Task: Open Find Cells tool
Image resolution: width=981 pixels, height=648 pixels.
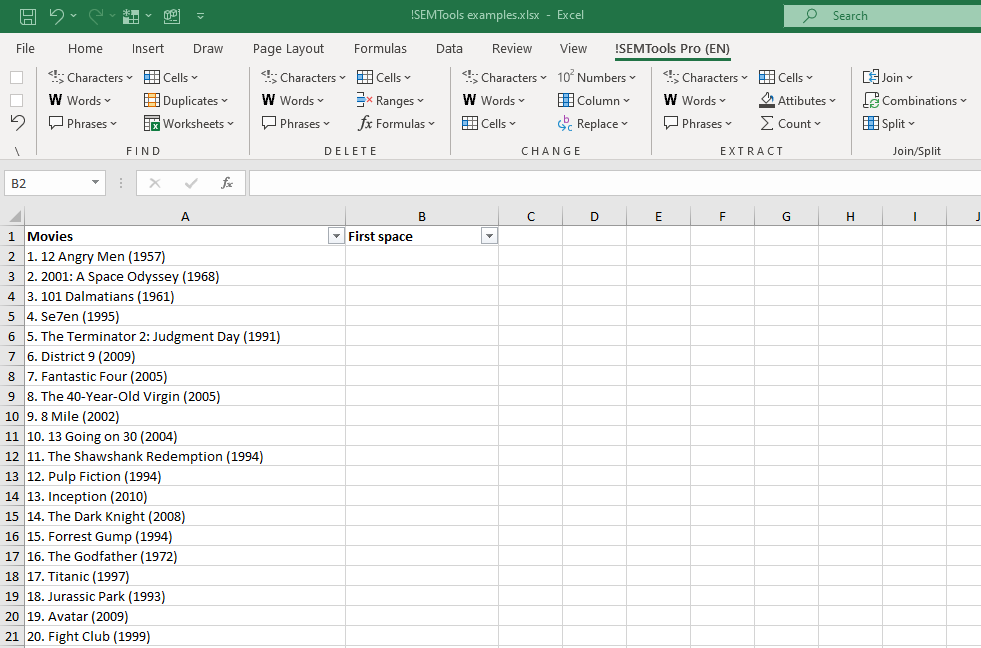Action: (x=171, y=78)
